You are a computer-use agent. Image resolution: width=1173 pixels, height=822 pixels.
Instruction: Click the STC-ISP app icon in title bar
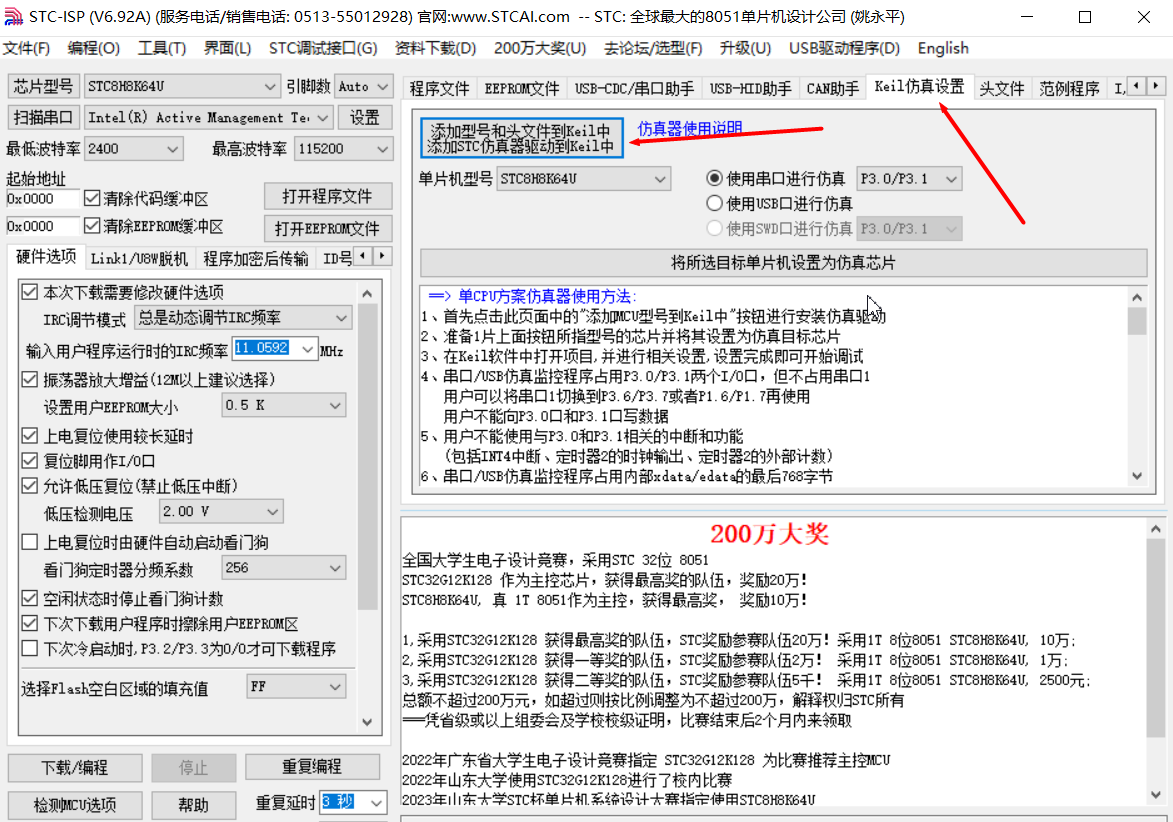coord(13,17)
